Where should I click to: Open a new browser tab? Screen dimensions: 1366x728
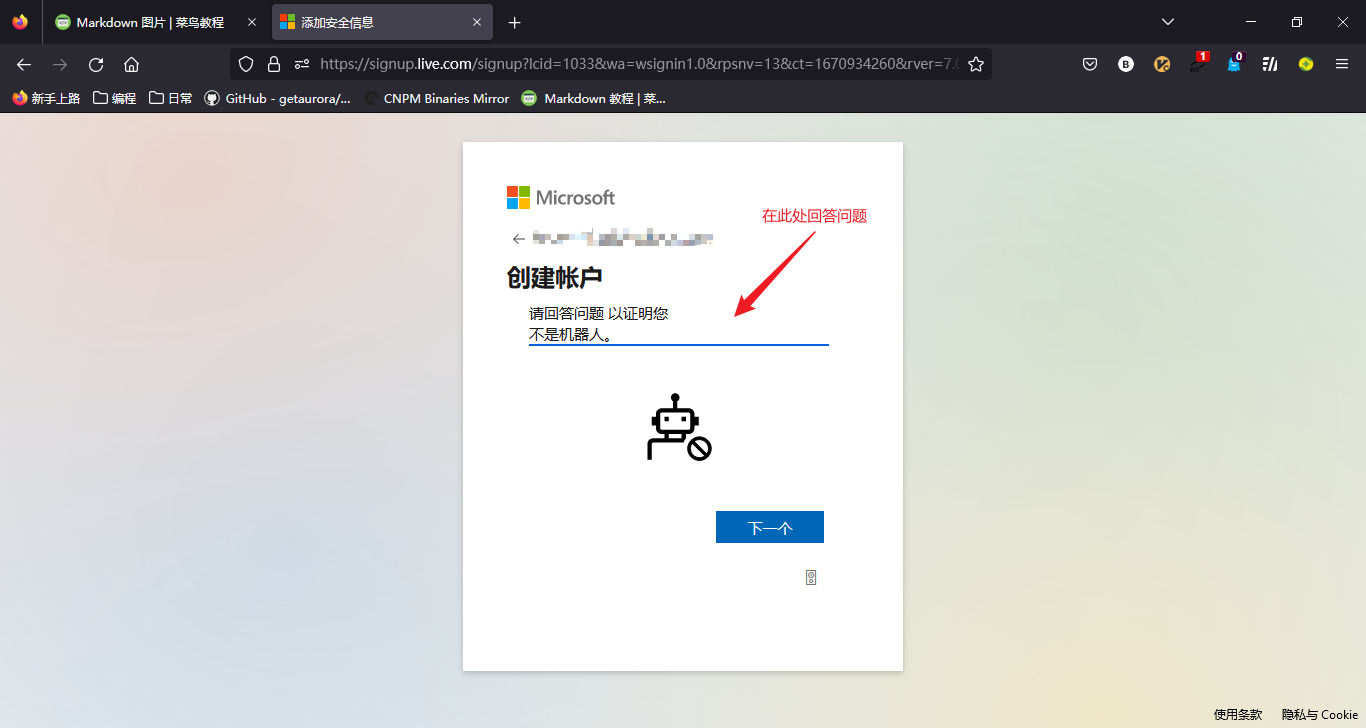[x=515, y=22]
